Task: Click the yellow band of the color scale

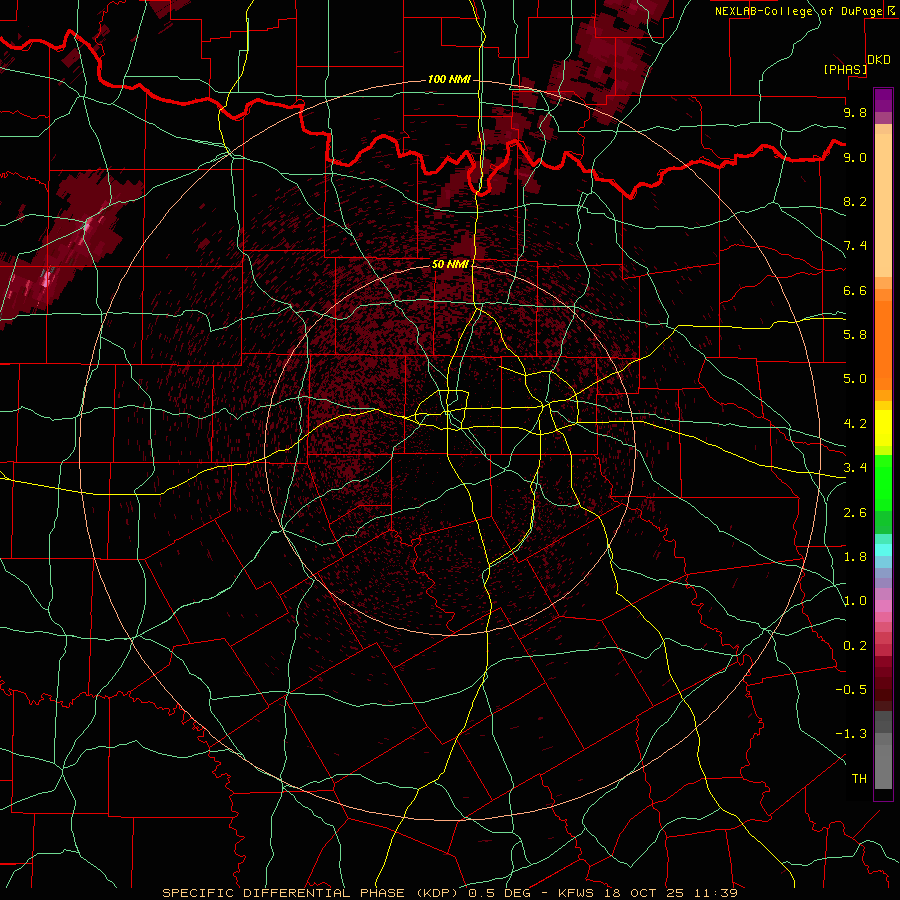Action: pyautogui.click(x=883, y=428)
